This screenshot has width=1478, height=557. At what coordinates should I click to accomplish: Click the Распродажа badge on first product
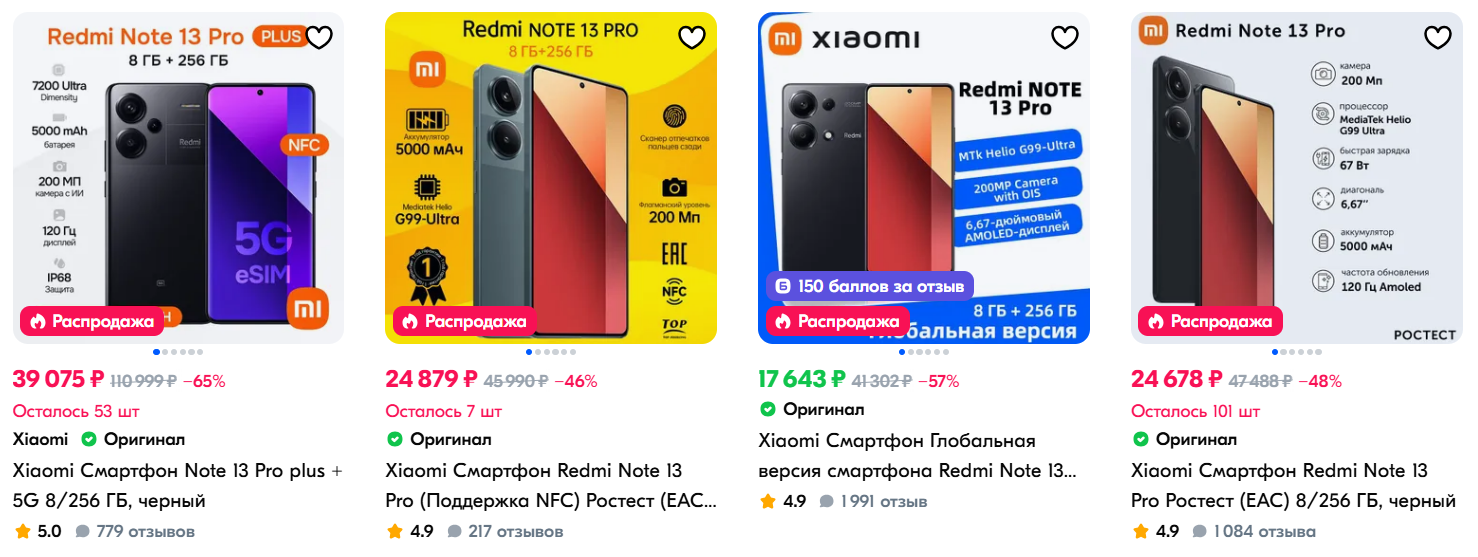point(92,321)
